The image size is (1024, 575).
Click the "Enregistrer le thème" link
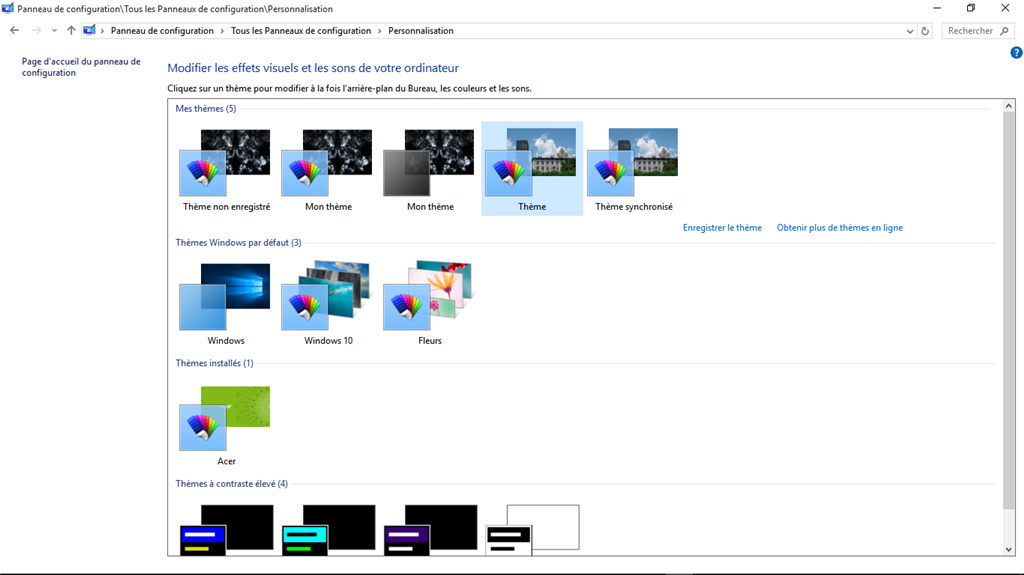click(x=722, y=228)
